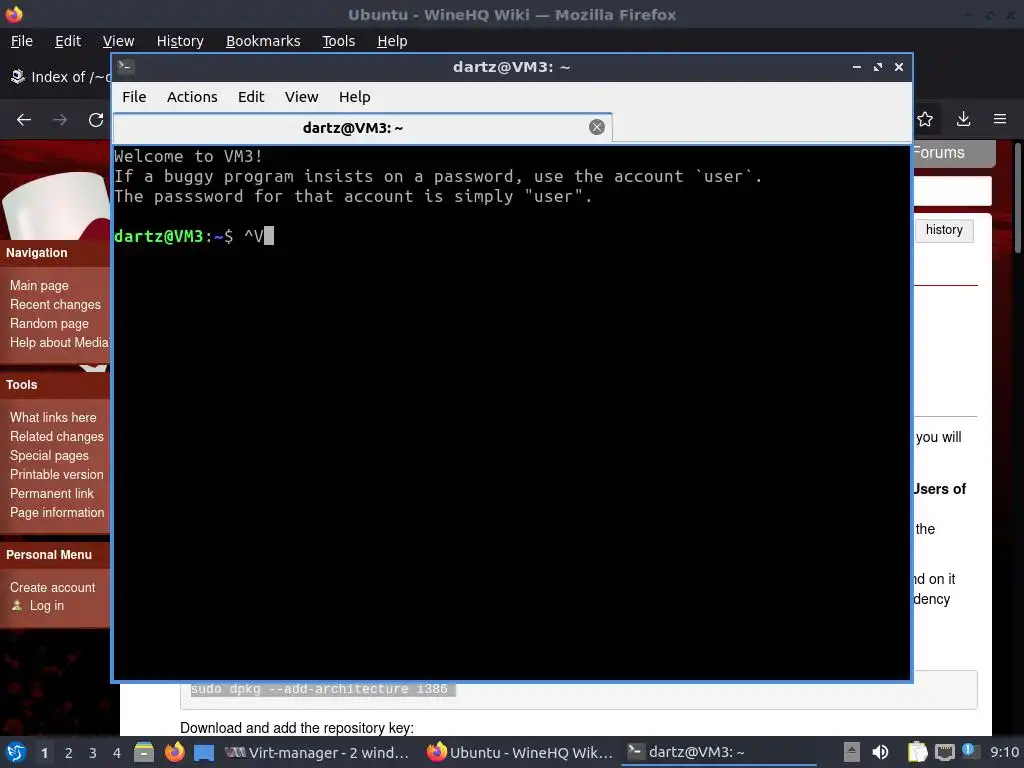This screenshot has width=1024, height=768.
Task: Open the clipboard manager tray icon
Action: point(917,752)
